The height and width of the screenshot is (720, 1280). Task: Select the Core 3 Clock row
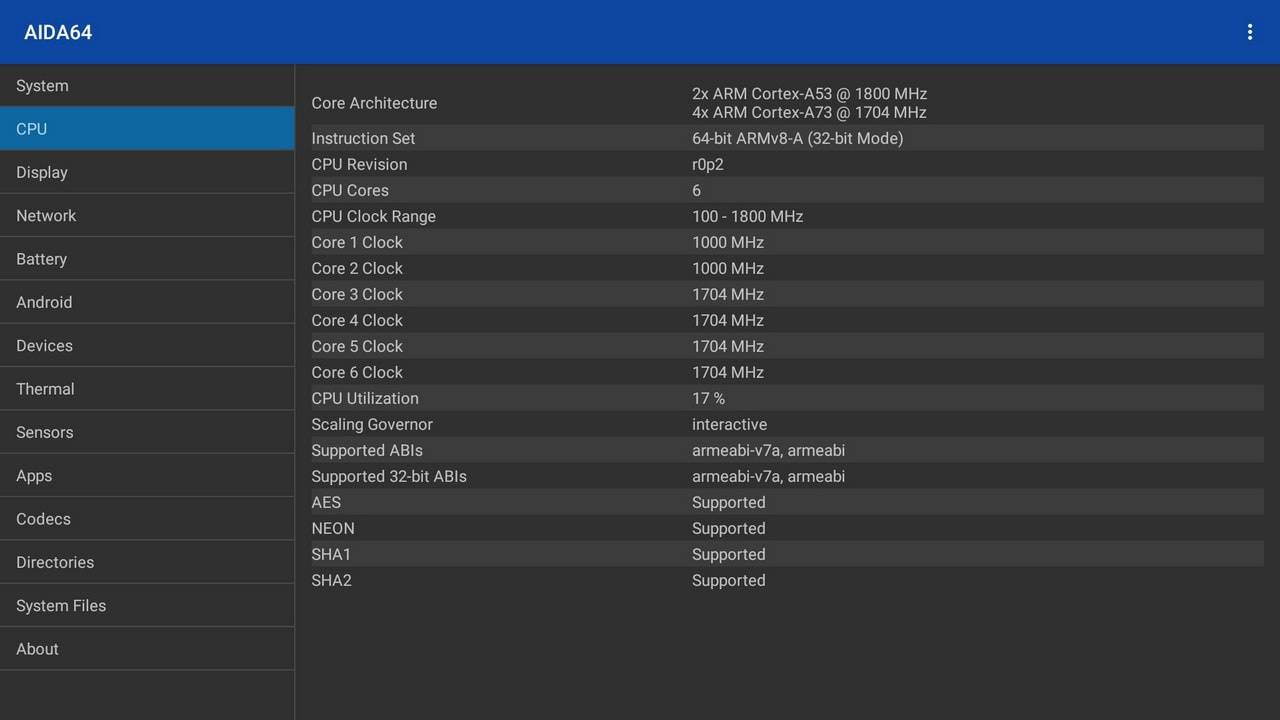(x=787, y=294)
